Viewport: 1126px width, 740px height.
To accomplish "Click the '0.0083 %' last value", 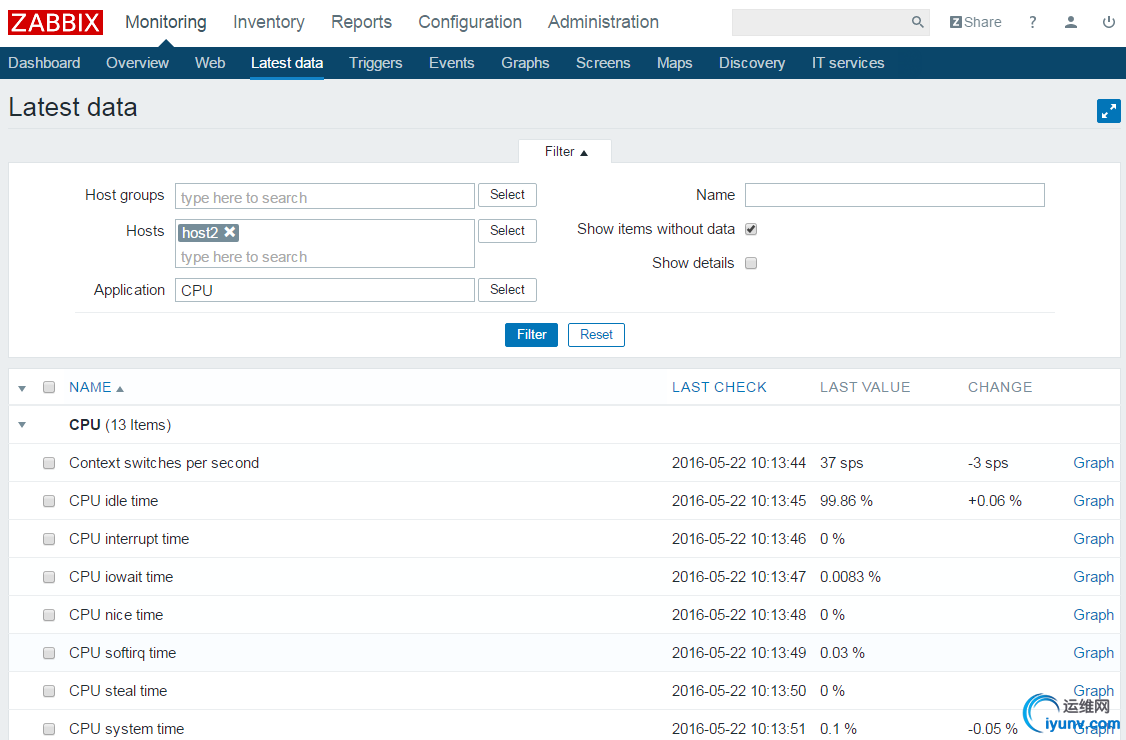I will 850,577.
